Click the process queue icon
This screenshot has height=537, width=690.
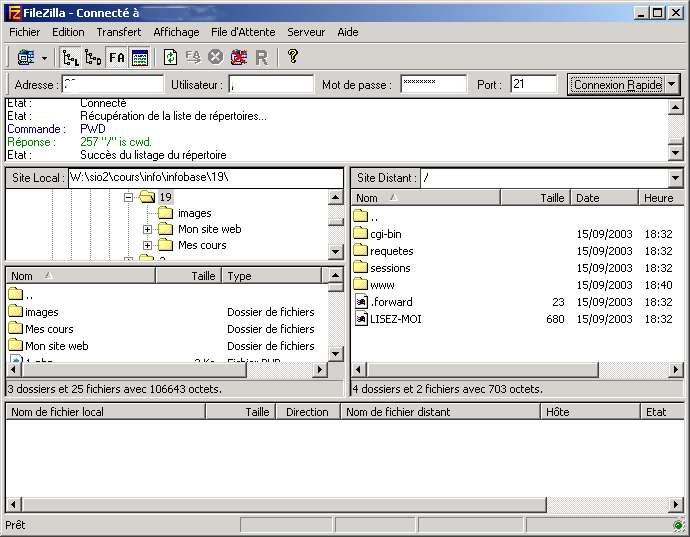click(193, 57)
